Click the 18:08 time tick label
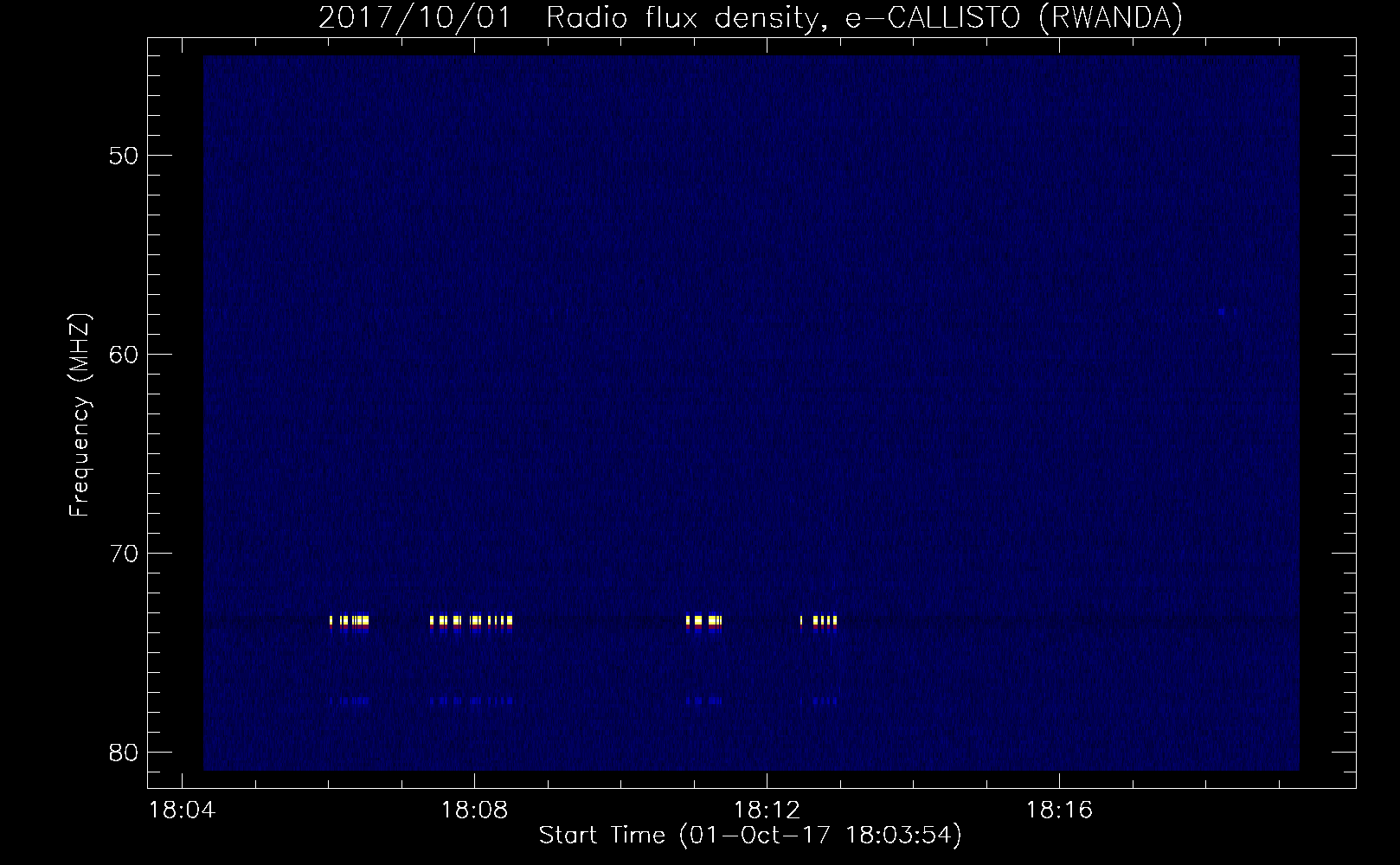The height and width of the screenshot is (865, 1400). coord(474,811)
